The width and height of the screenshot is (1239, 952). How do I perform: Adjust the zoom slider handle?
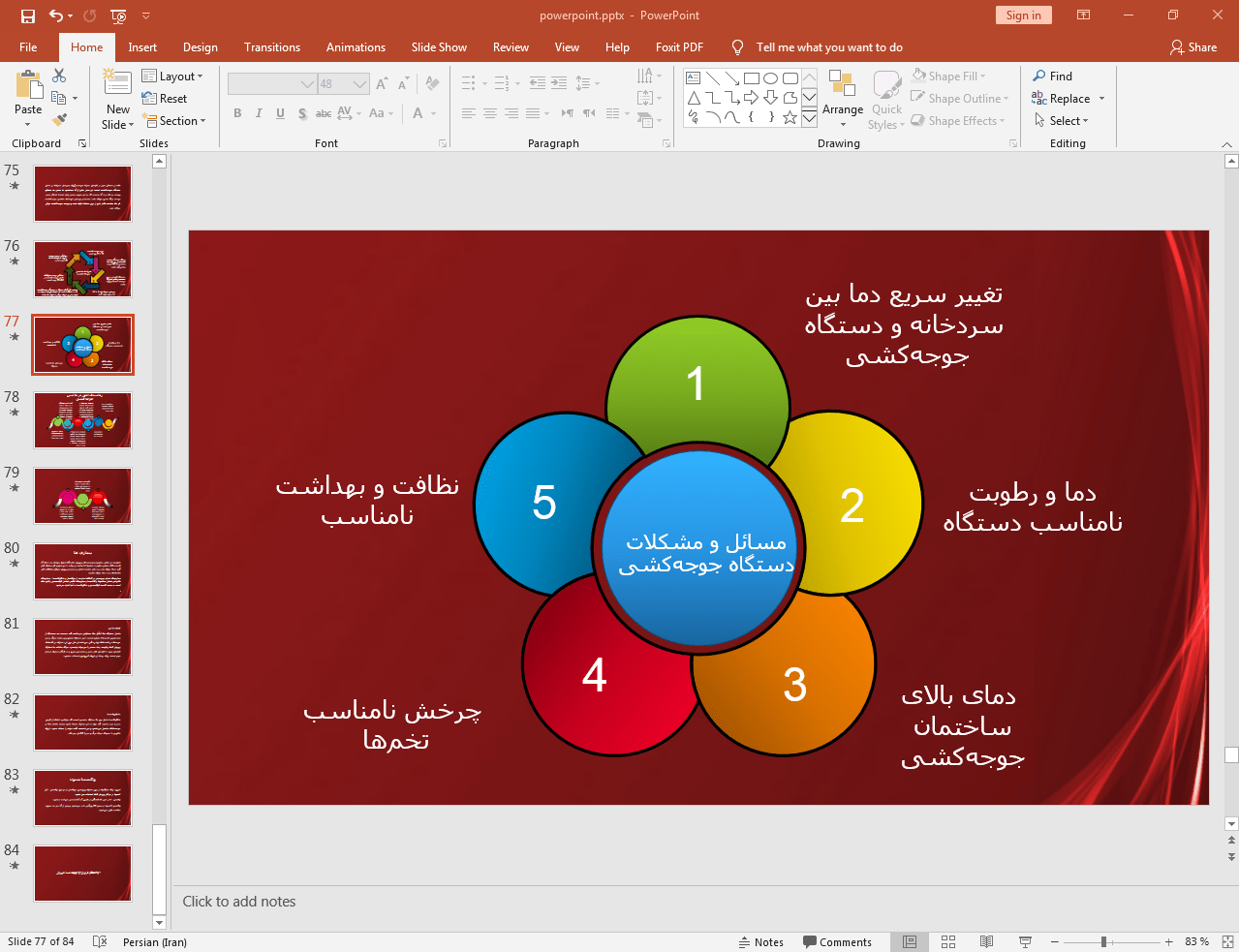coord(1103,941)
